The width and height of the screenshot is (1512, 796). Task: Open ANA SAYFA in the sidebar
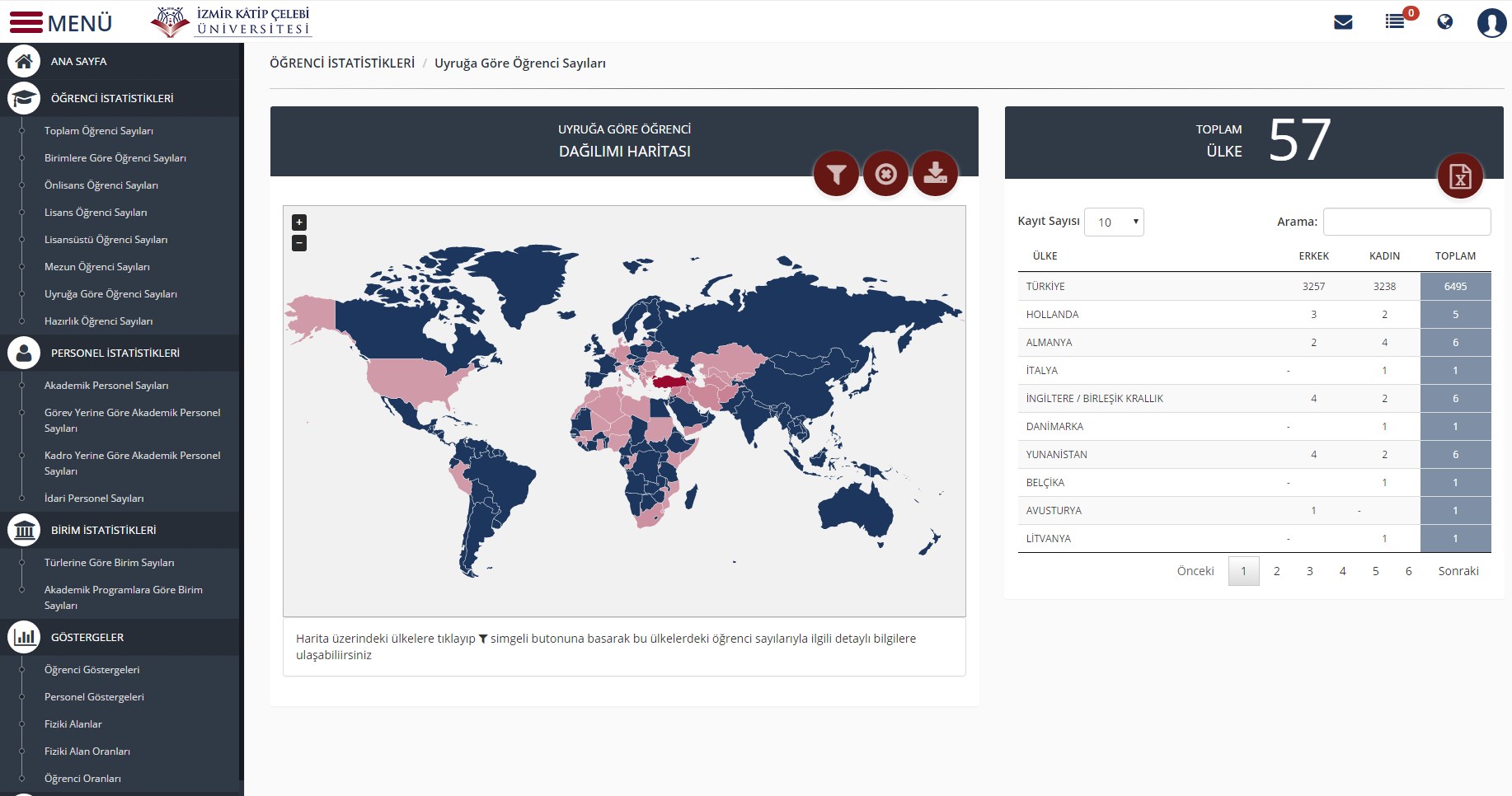[x=78, y=62]
